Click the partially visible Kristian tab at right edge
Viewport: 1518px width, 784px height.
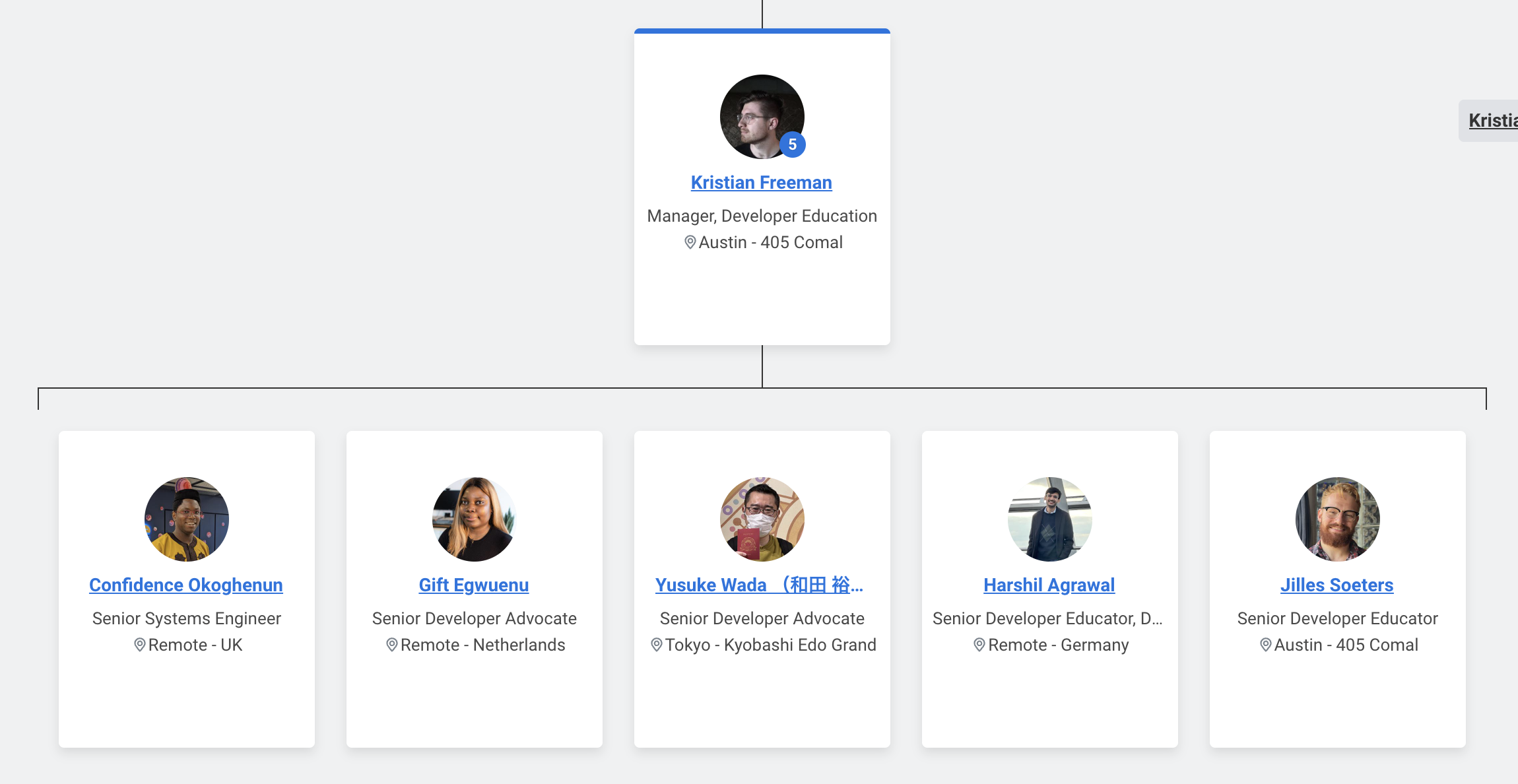tap(1492, 121)
